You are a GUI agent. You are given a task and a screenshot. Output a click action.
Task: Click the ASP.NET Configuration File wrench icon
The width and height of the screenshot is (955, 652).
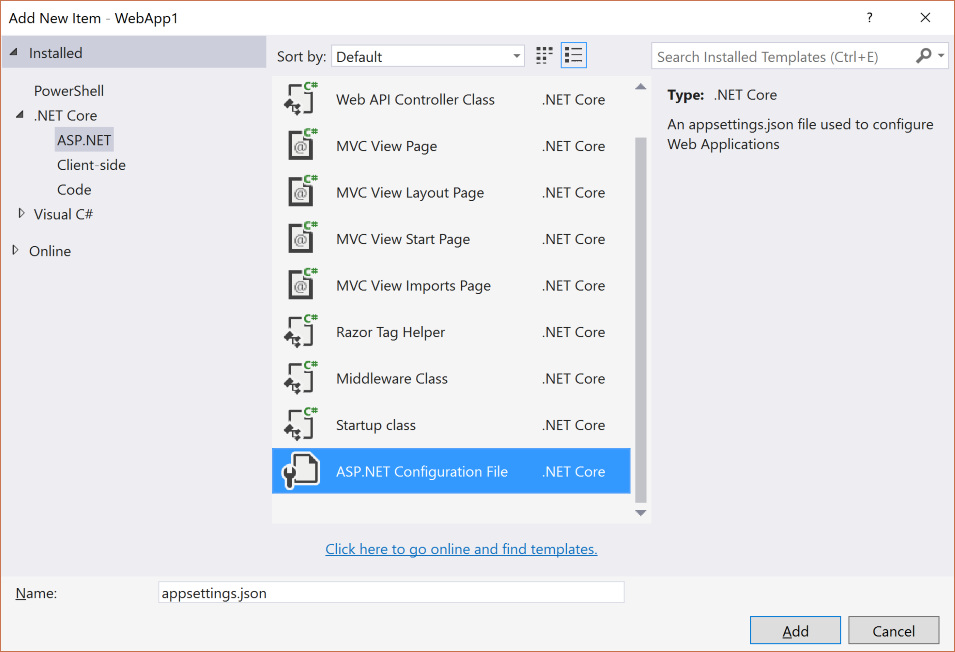[x=301, y=471]
